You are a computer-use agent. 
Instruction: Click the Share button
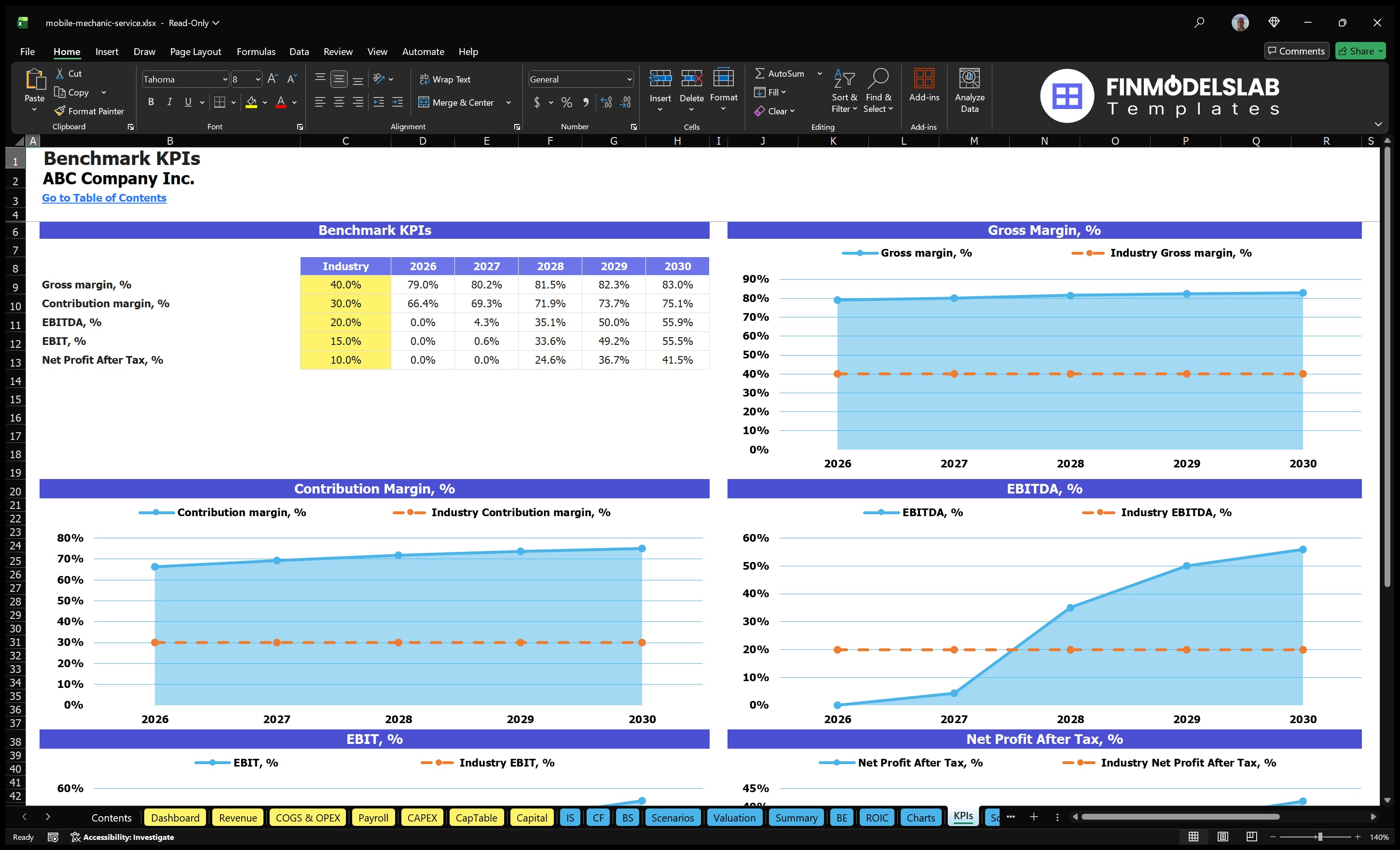pyautogui.click(x=1360, y=51)
